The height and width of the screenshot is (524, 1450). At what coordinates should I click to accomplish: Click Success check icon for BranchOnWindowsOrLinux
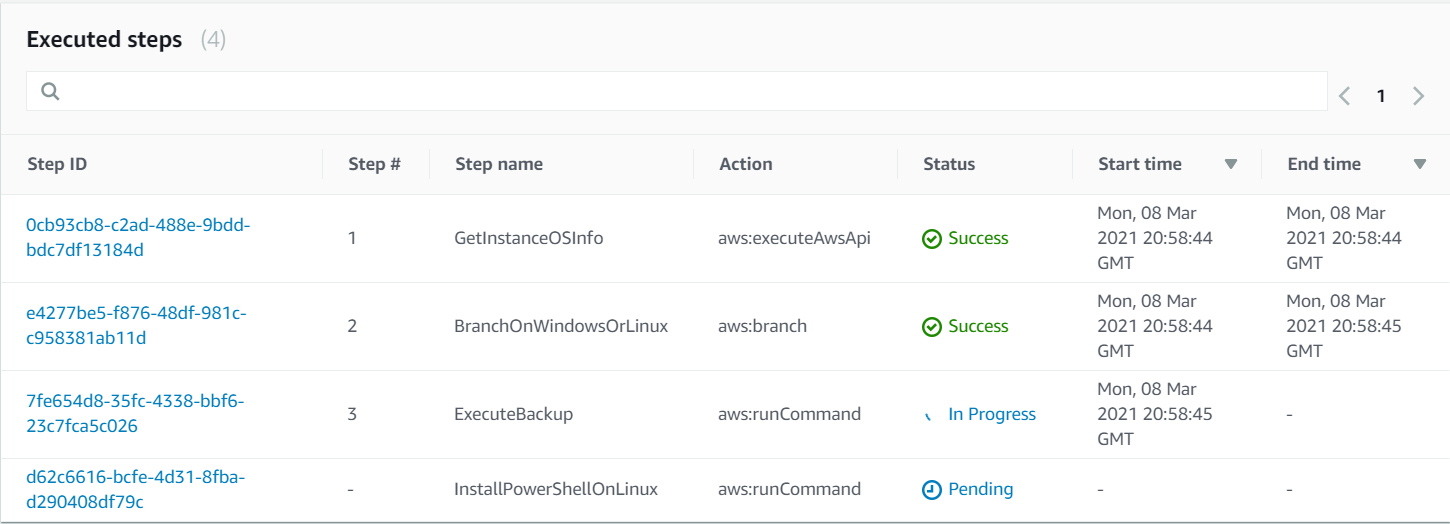(932, 327)
